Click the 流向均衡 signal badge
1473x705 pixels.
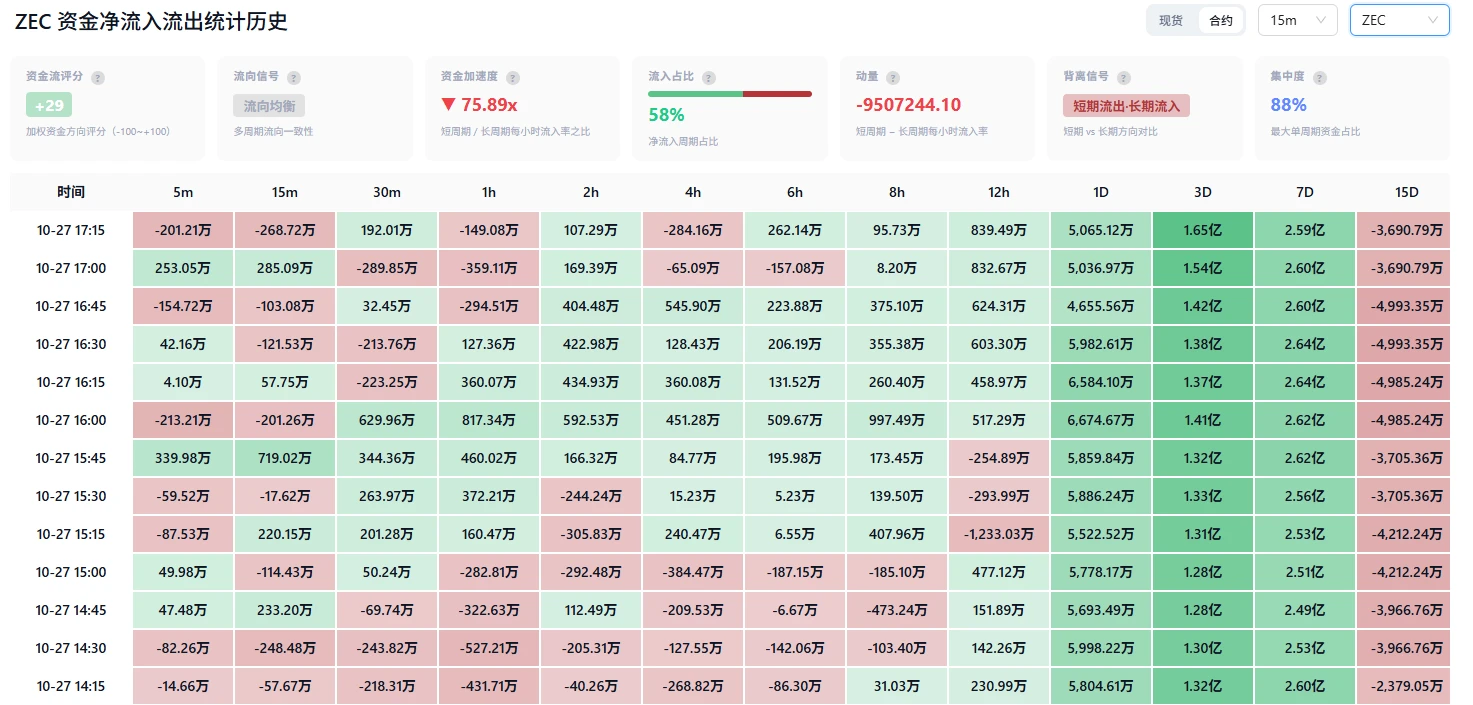pyautogui.click(x=269, y=106)
